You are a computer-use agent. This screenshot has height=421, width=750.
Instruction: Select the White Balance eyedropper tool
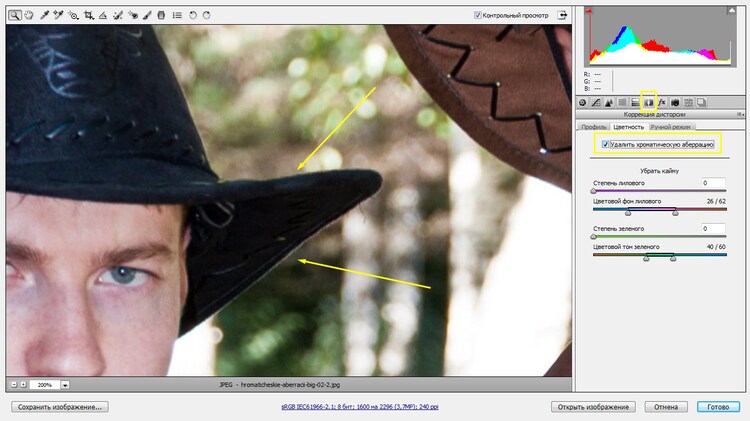pyautogui.click(x=44, y=15)
